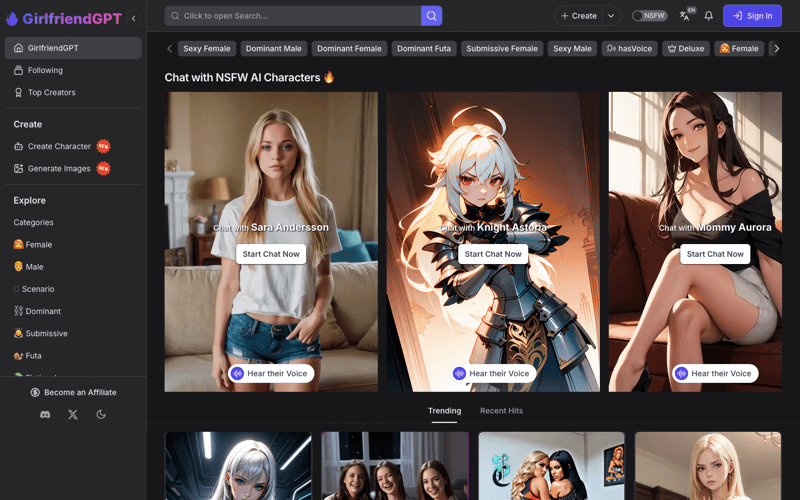The width and height of the screenshot is (800, 500).
Task: Open the language translation selector
Action: click(x=685, y=16)
